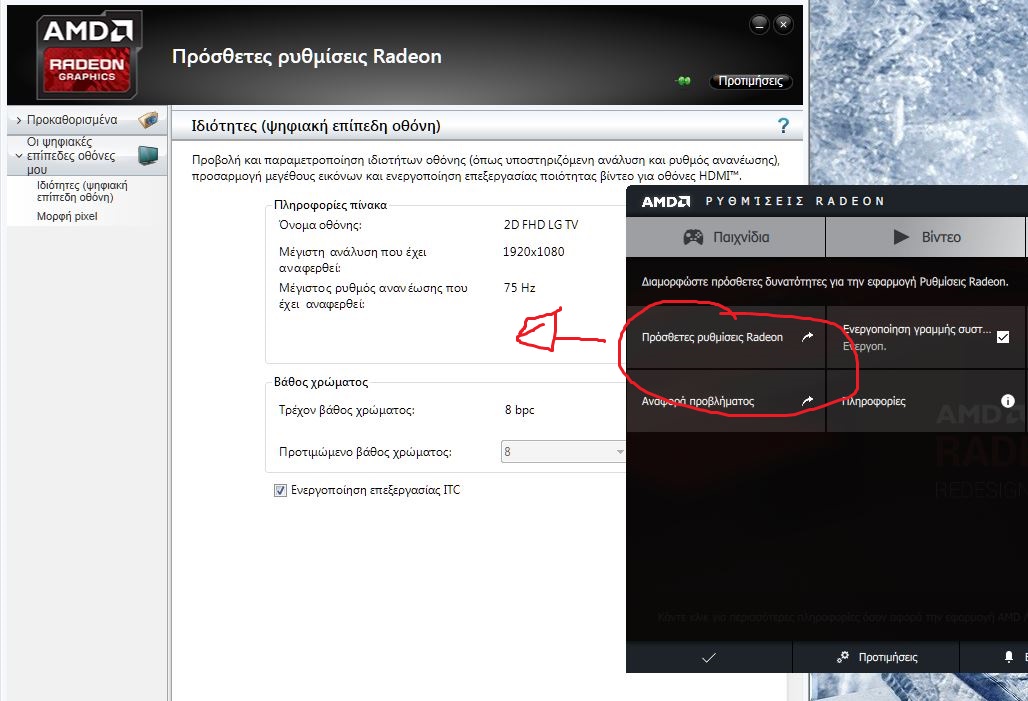This screenshot has height=701, width=1028.
Task: Click the Ενεργοποίηση γραμμής συστ... tile label
Action: tap(917, 329)
